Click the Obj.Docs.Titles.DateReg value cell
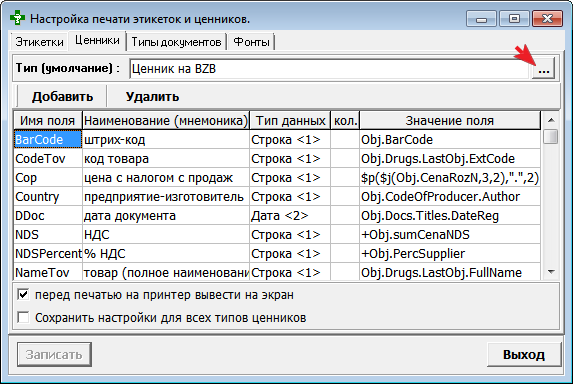The height and width of the screenshot is (384, 573). (450, 216)
